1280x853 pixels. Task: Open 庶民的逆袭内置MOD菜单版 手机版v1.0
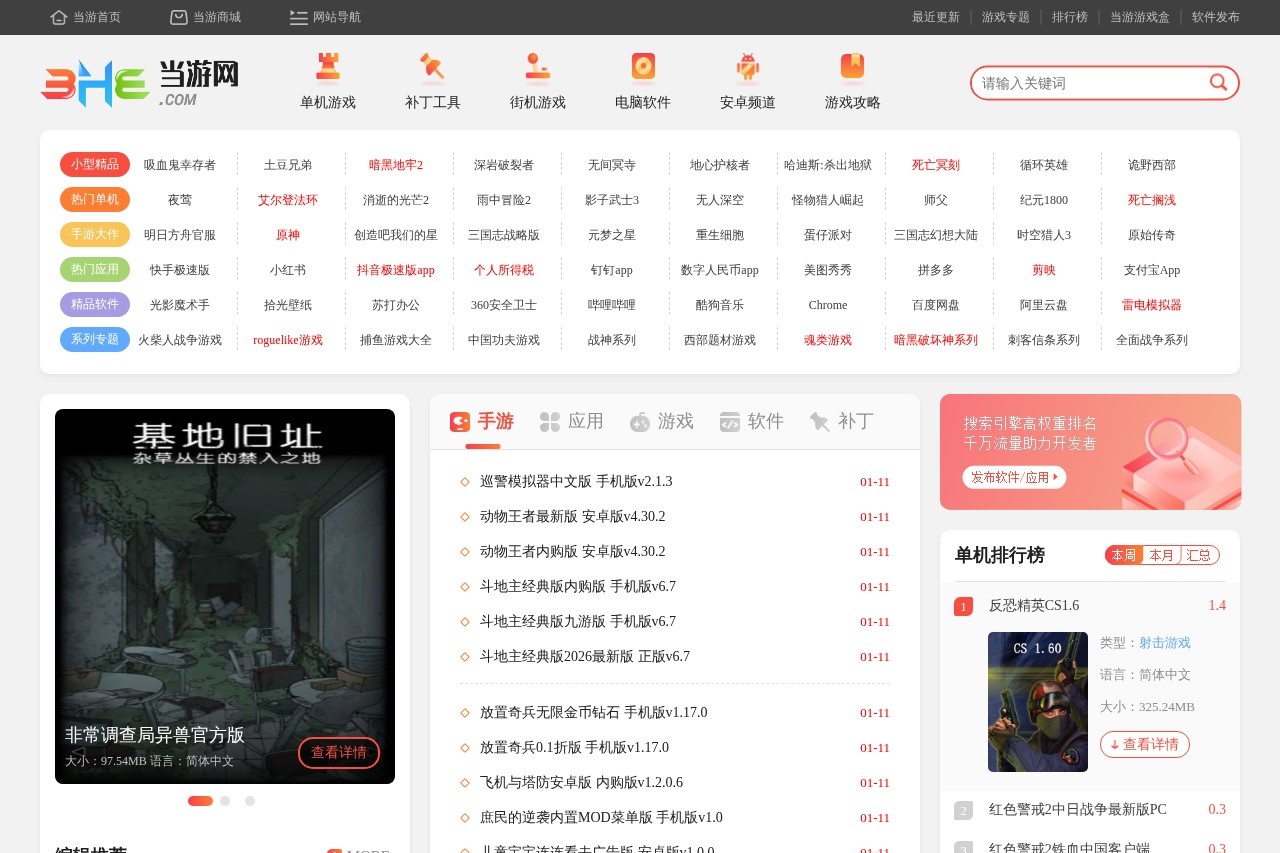(601, 818)
